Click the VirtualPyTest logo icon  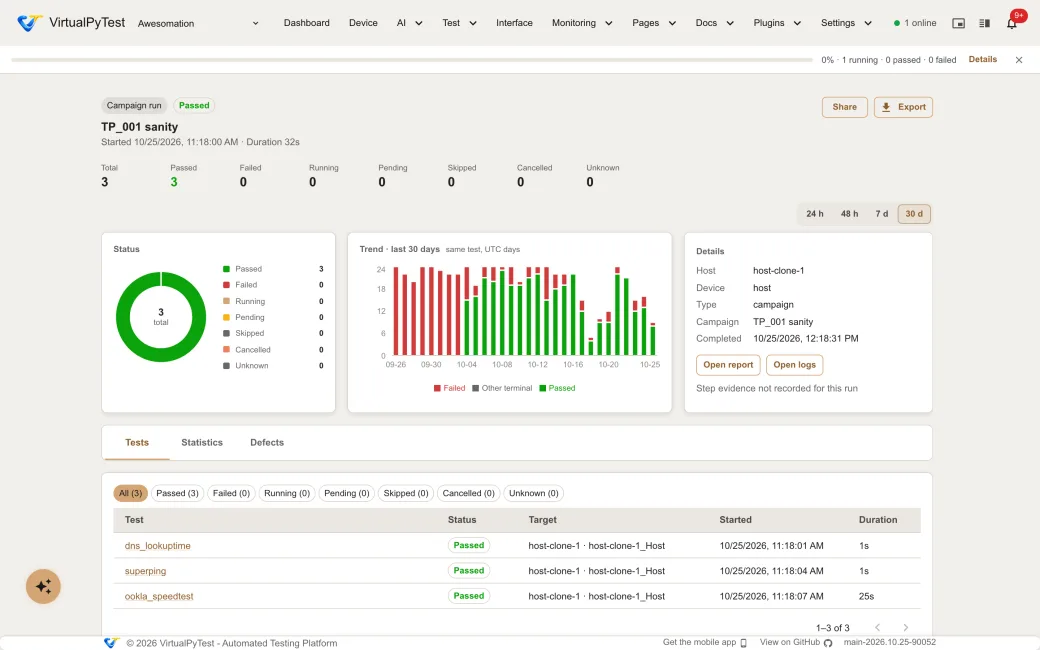30,23
